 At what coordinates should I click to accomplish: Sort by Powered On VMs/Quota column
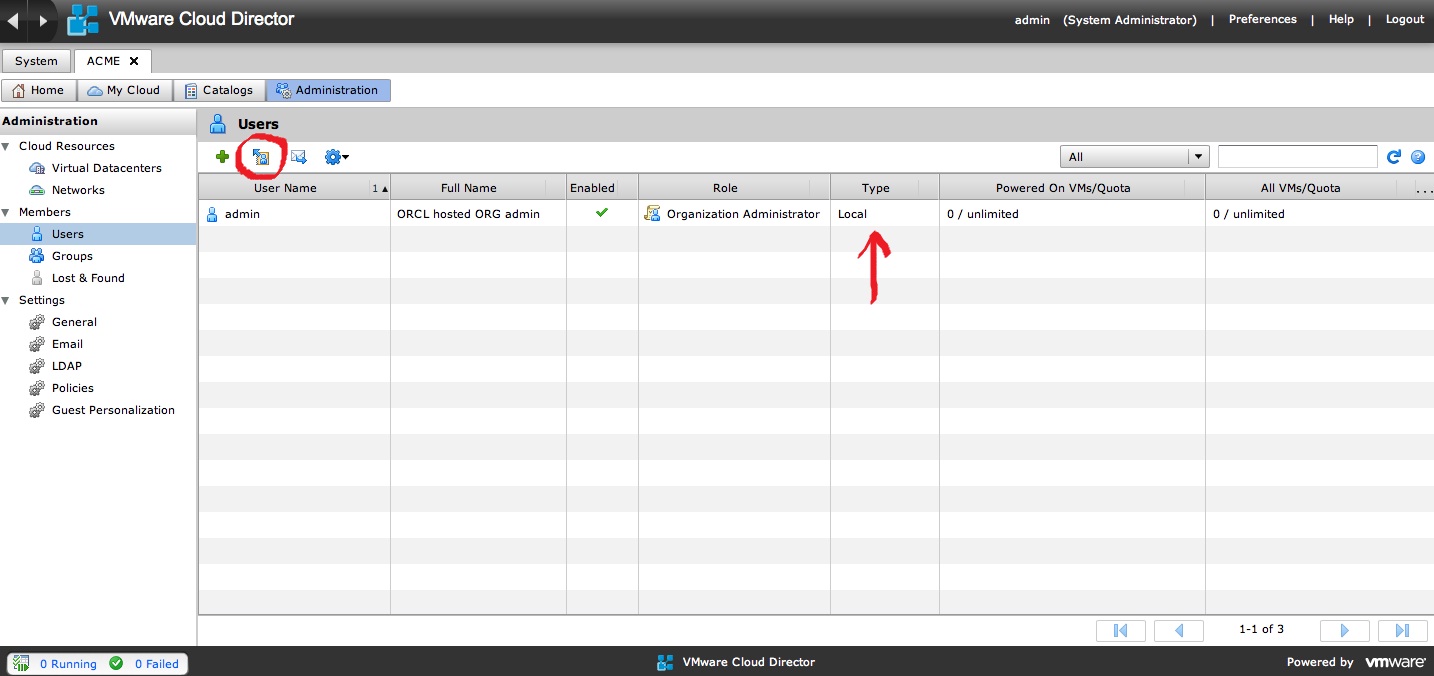click(1072, 188)
